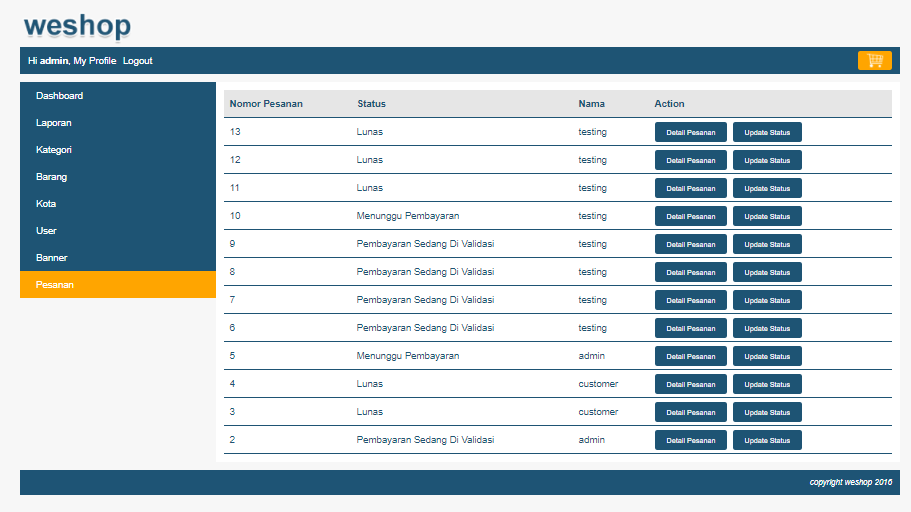Go to the Laporan section
911x512 pixels.
[x=118, y=123]
